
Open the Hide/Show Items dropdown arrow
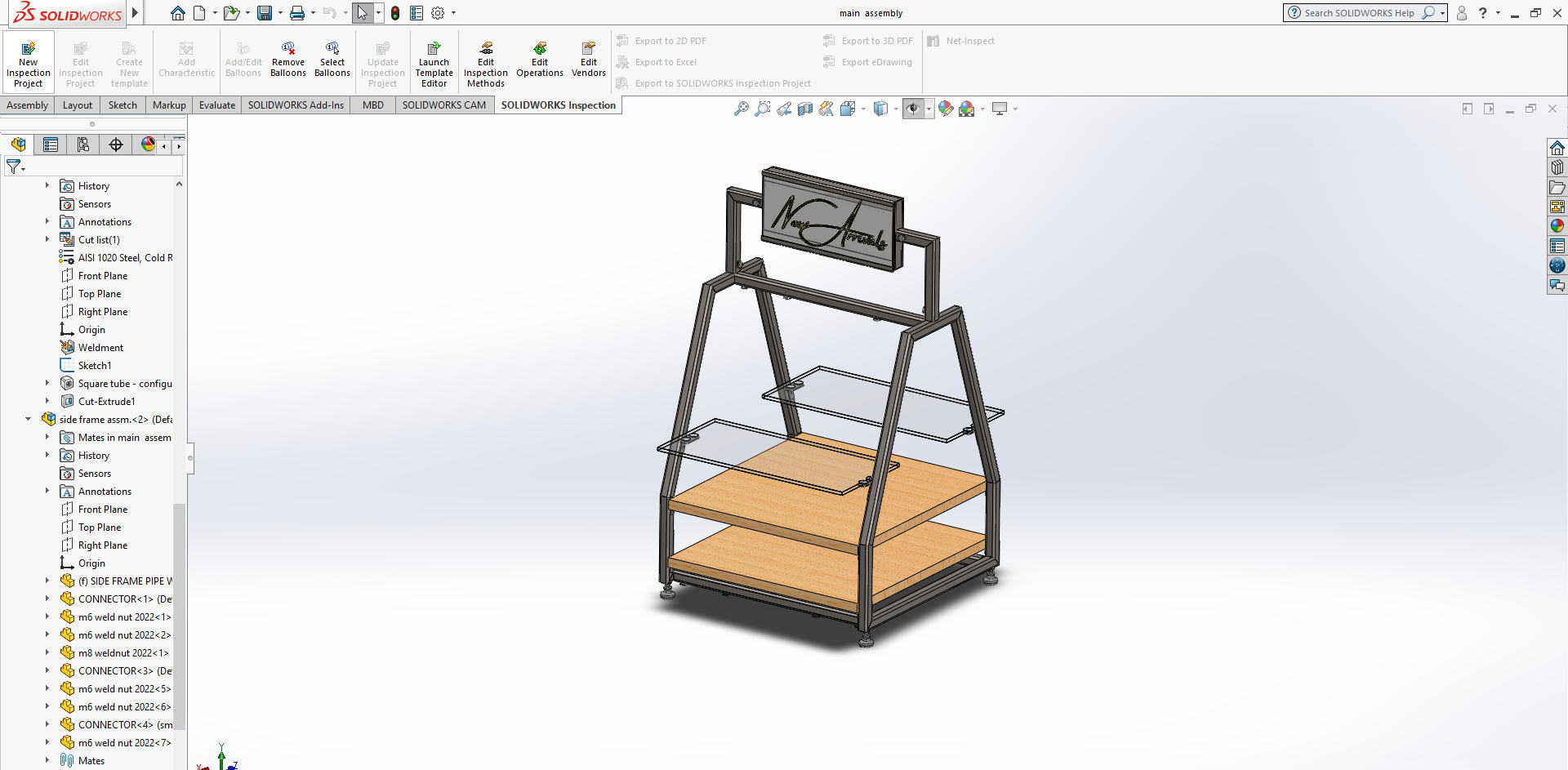coord(929,109)
